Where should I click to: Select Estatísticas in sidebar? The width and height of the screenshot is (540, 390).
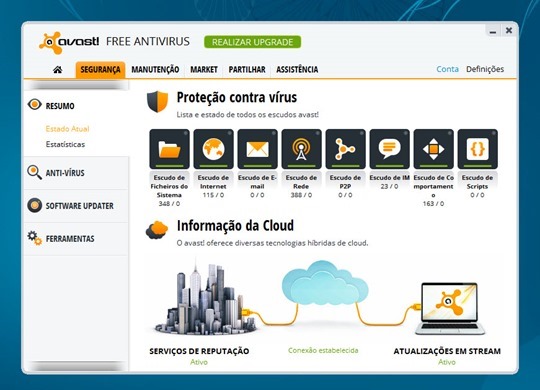(x=65, y=144)
